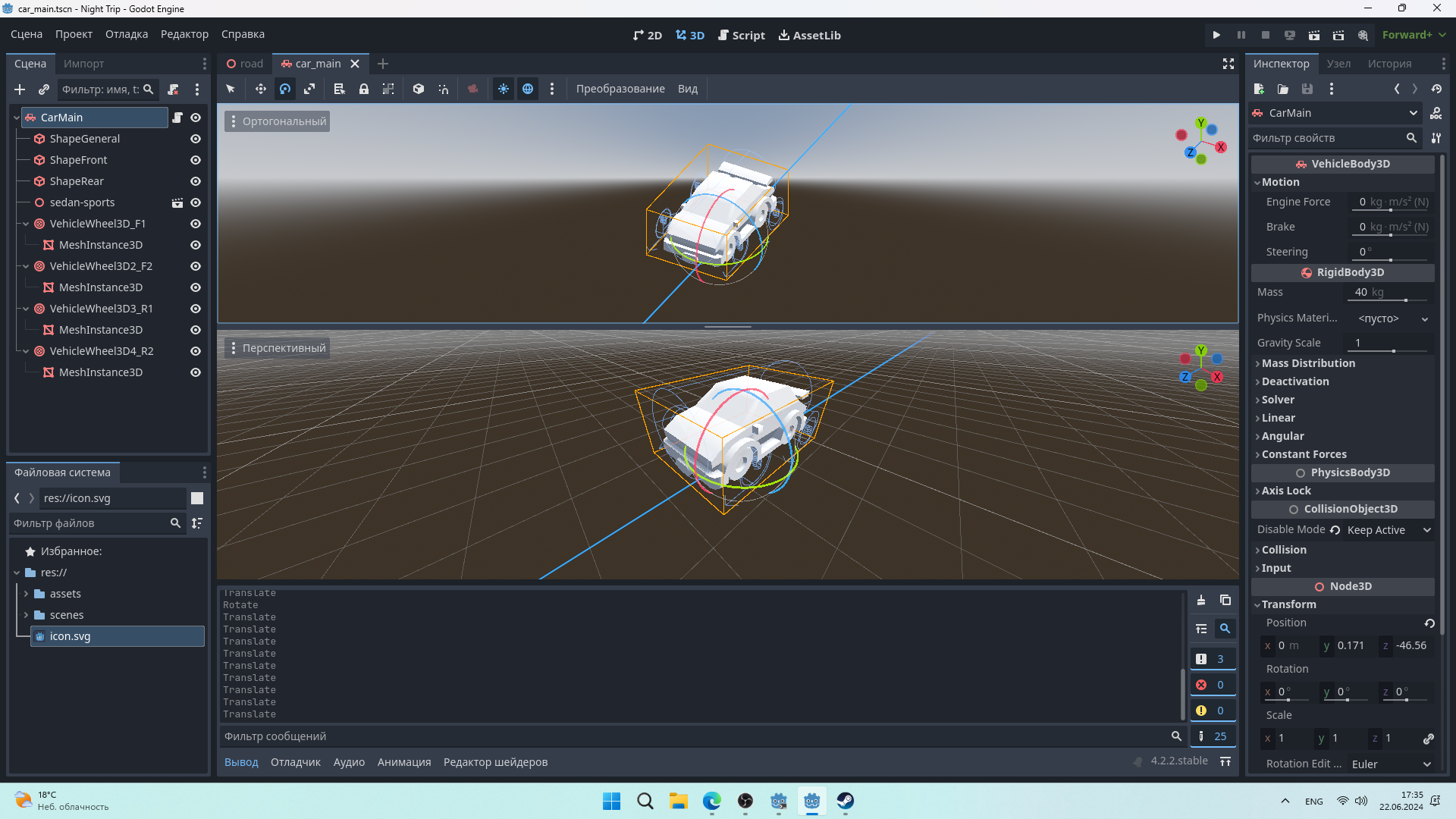
Task: Toggle visibility of sedan-sports node
Action: pyautogui.click(x=196, y=202)
